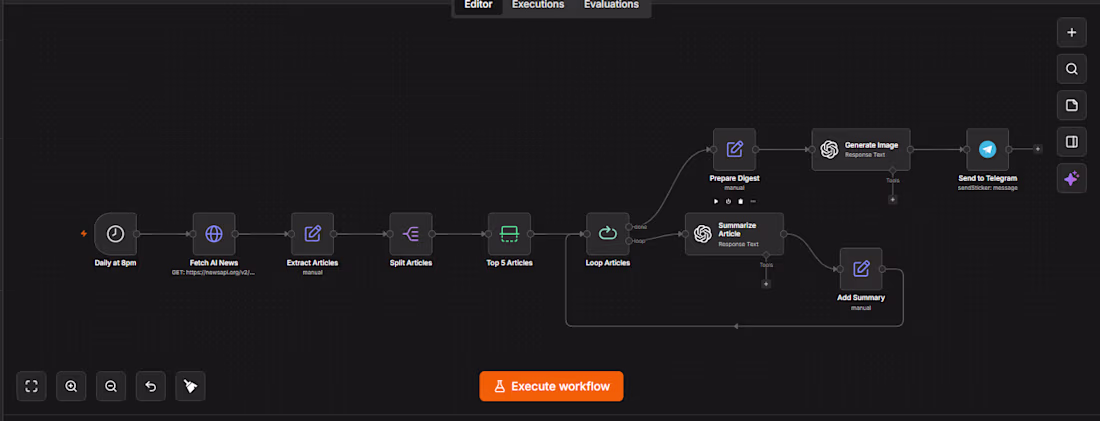This screenshot has width=1100, height=421.
Task: Select the Send to Telegram node
Action: click(x=987, y=149)
